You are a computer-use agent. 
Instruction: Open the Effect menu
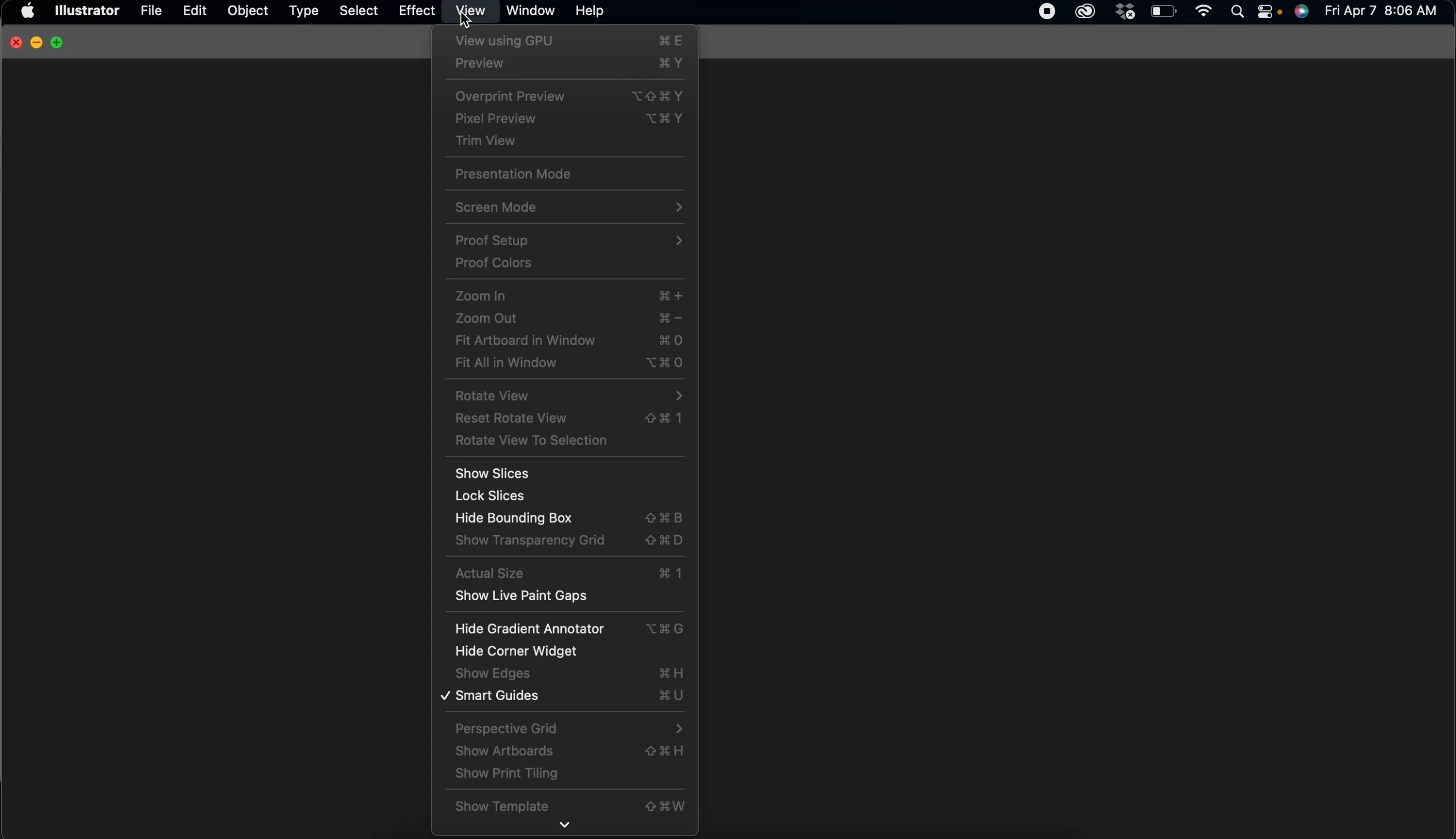click(416, 11)
